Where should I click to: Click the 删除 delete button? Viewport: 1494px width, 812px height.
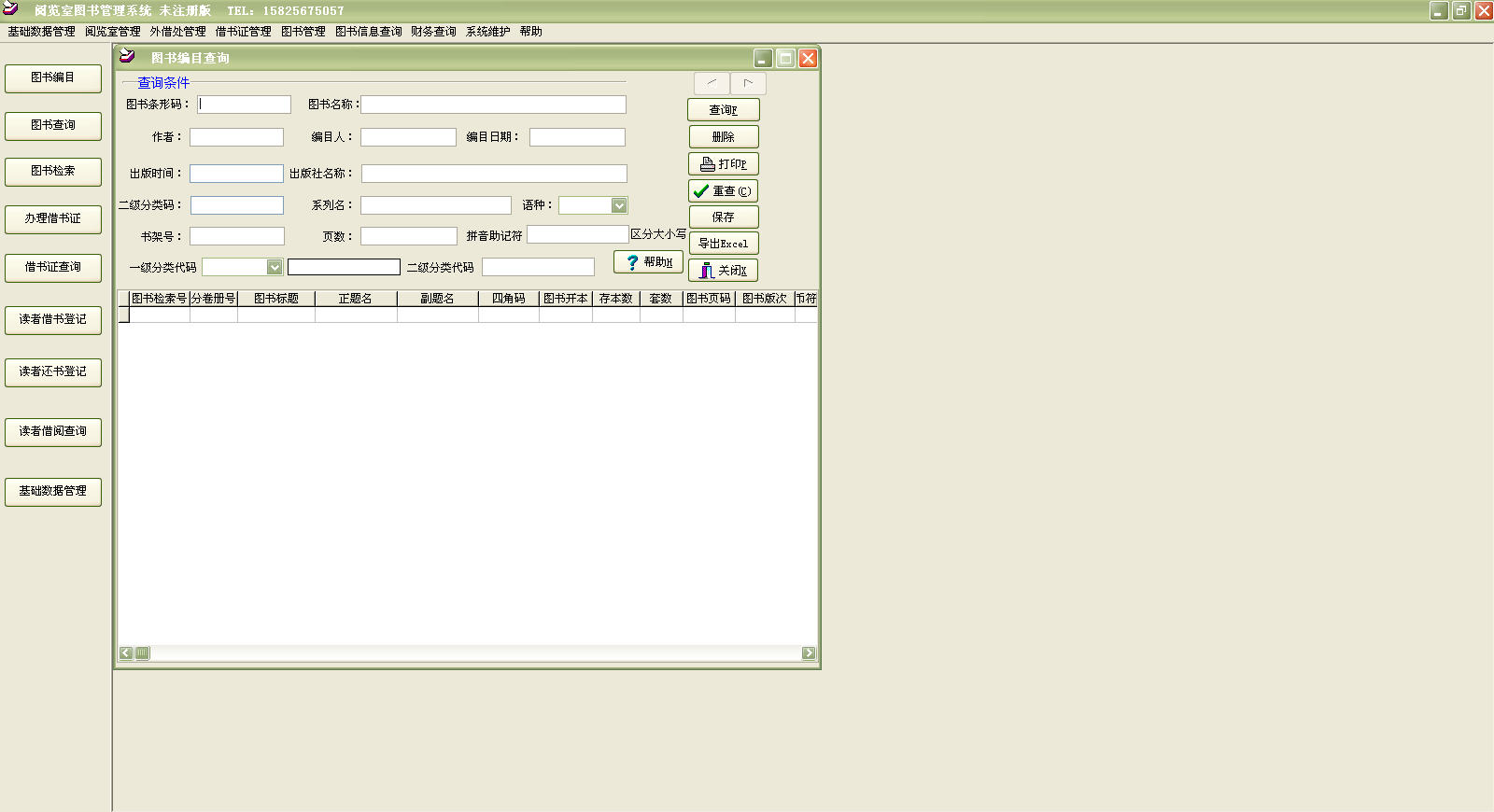point(724,137)
